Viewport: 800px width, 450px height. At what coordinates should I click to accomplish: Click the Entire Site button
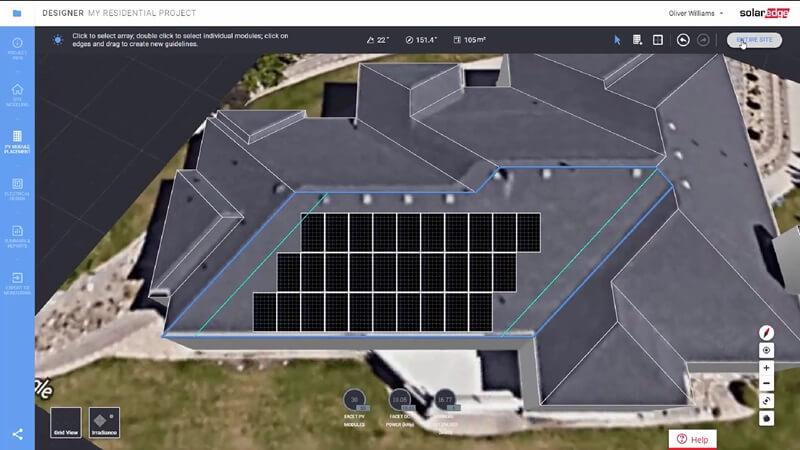(754, 40)
